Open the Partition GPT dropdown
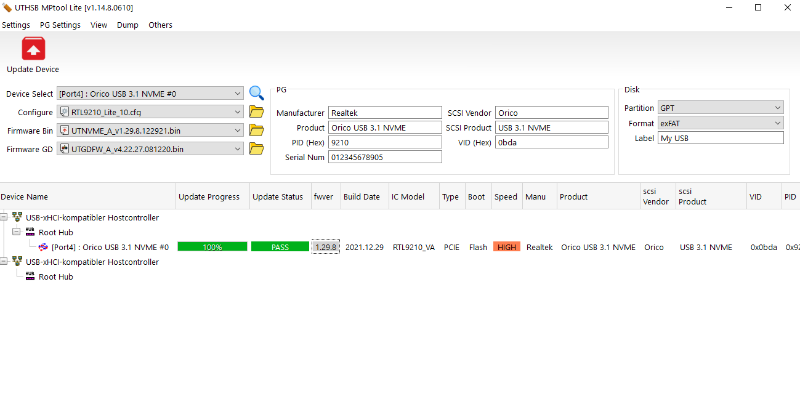Viewport: 800px width, 398px height. coord(720,108)
